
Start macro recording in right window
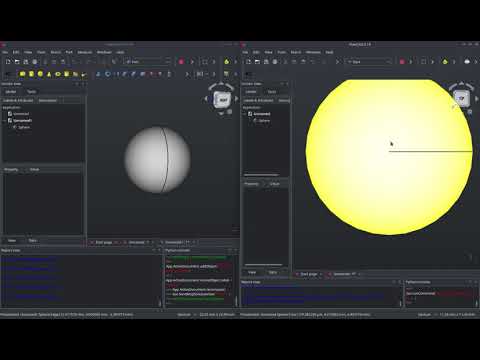point(402,62)
